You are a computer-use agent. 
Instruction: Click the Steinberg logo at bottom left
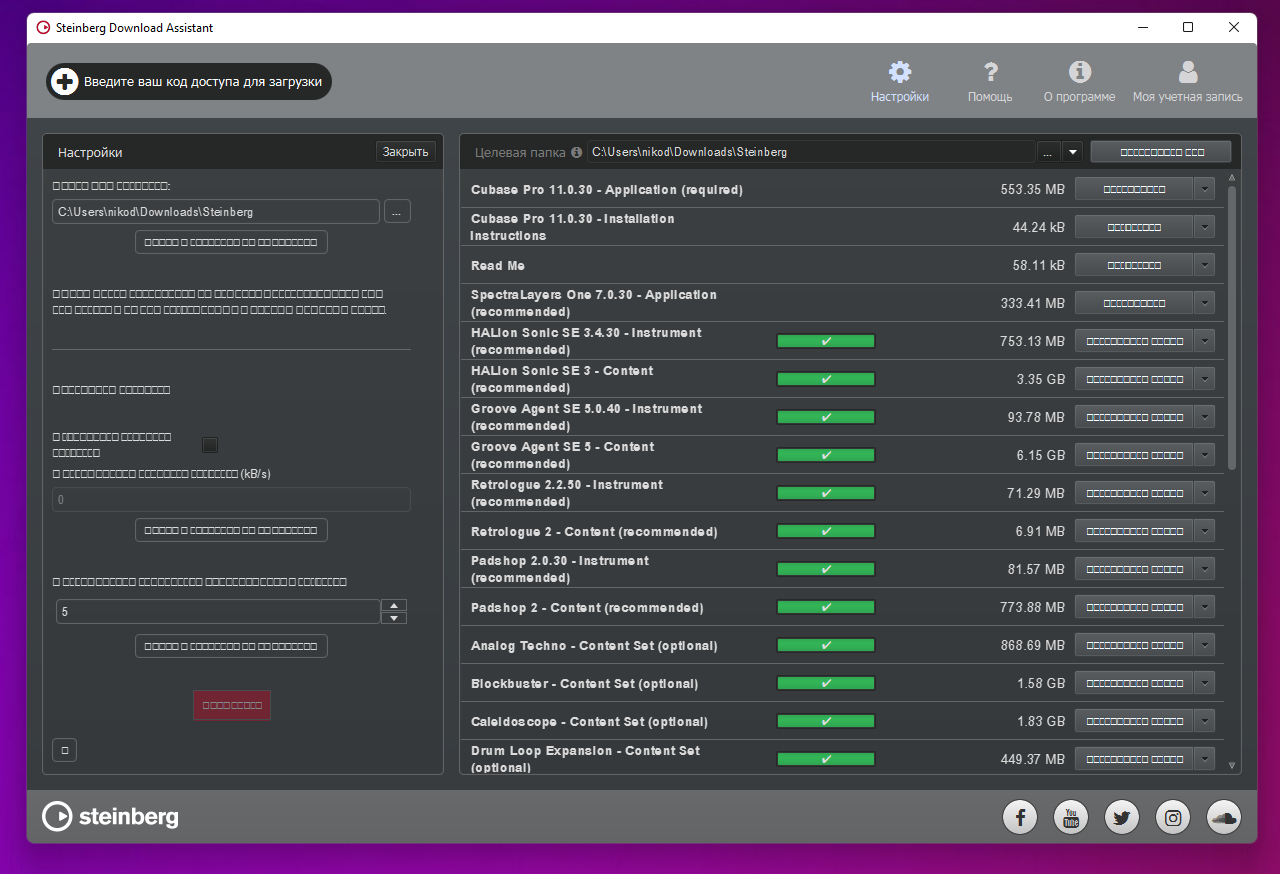pos(110,817)
